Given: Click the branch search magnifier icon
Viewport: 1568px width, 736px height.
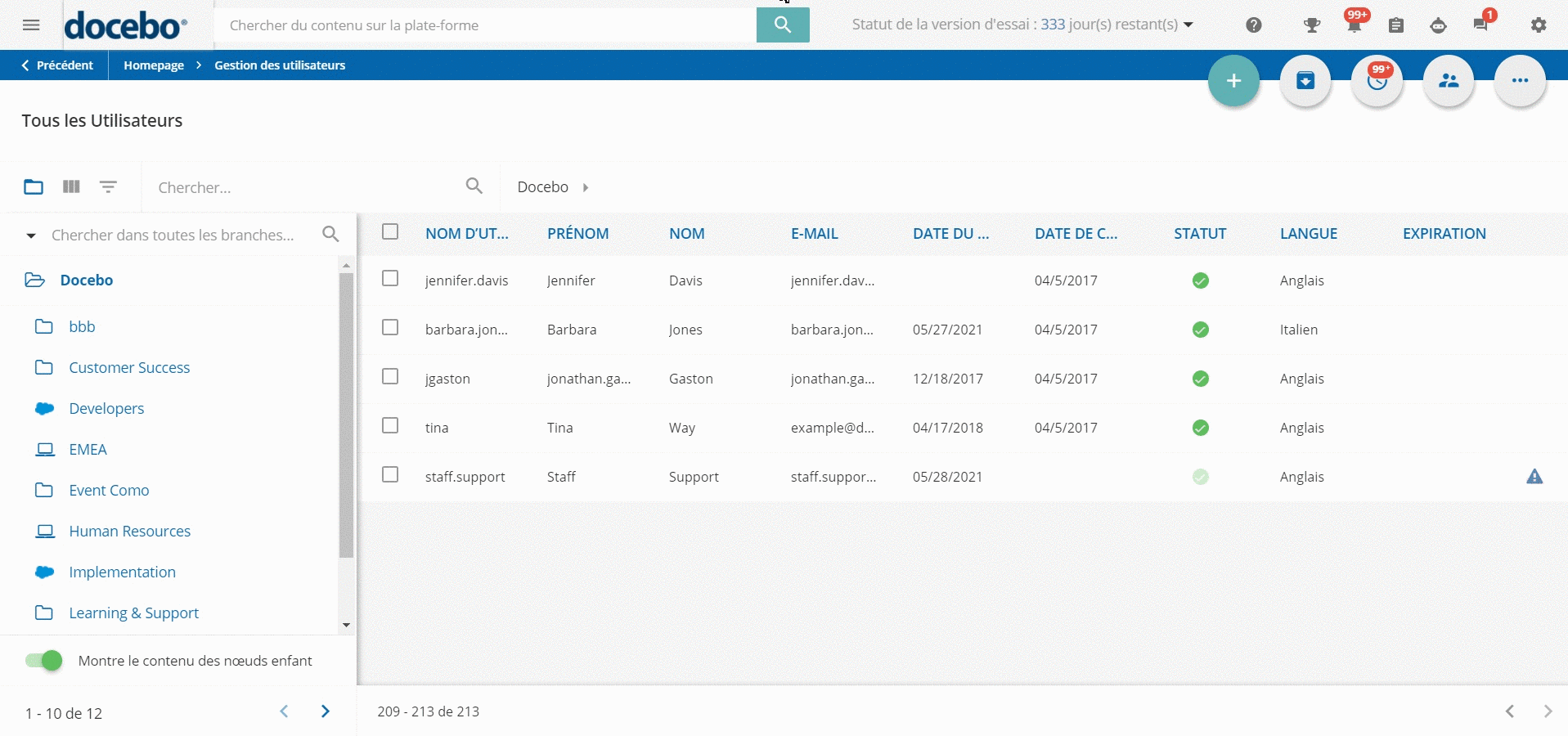Looking at the screenshot, I should tap(330, 234).
